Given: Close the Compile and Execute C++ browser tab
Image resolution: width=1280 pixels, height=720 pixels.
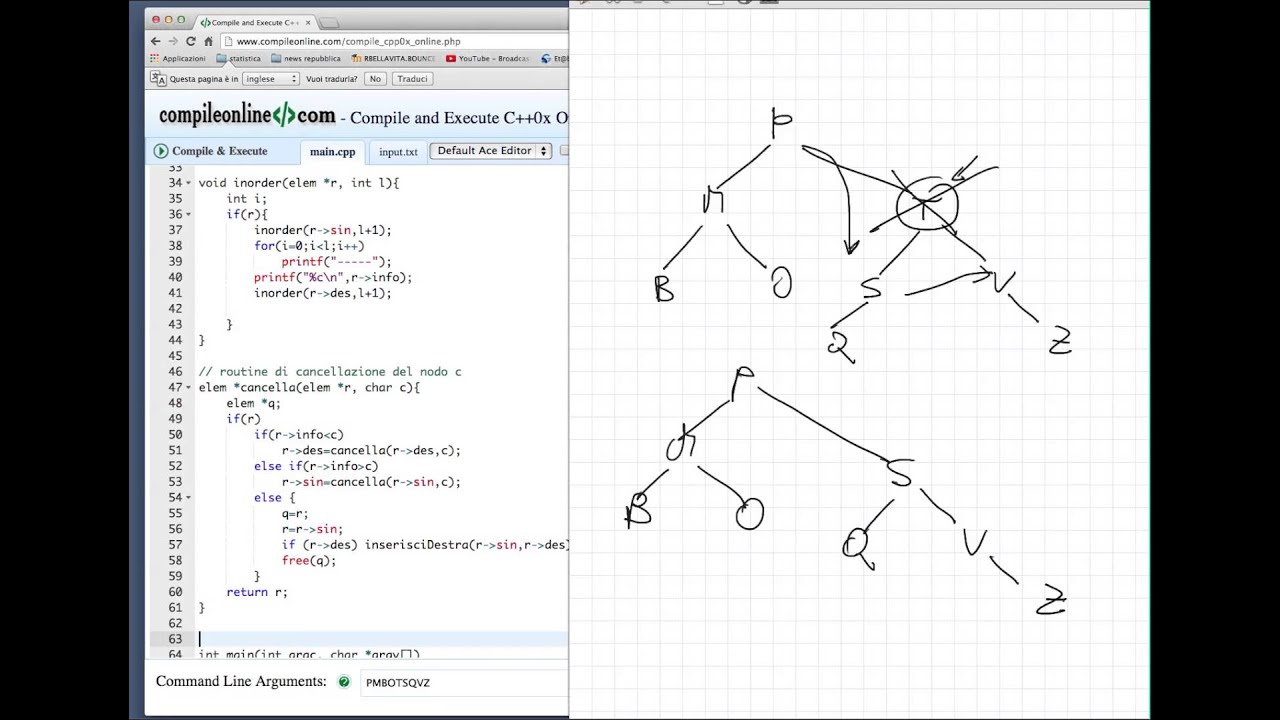Looking at the screenshot, I should pos(308,22).
